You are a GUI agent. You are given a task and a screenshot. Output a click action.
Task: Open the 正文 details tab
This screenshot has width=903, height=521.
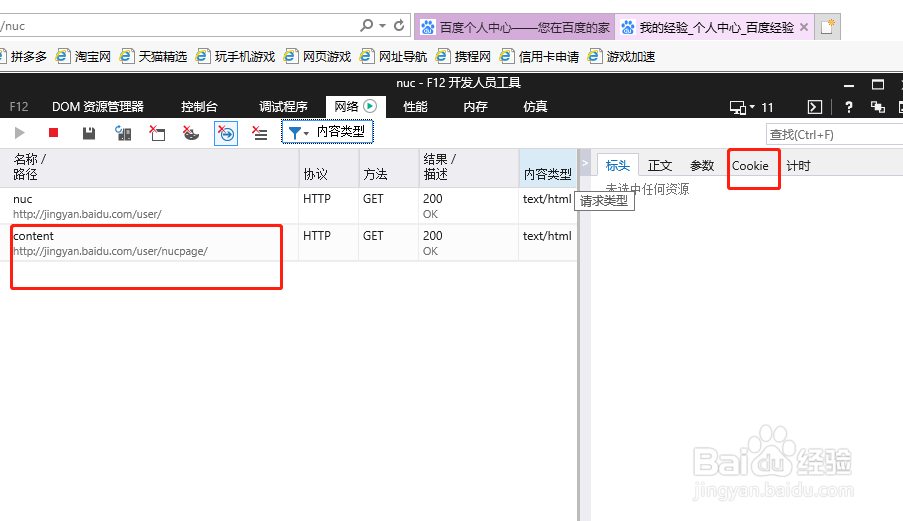click(660, 166)
